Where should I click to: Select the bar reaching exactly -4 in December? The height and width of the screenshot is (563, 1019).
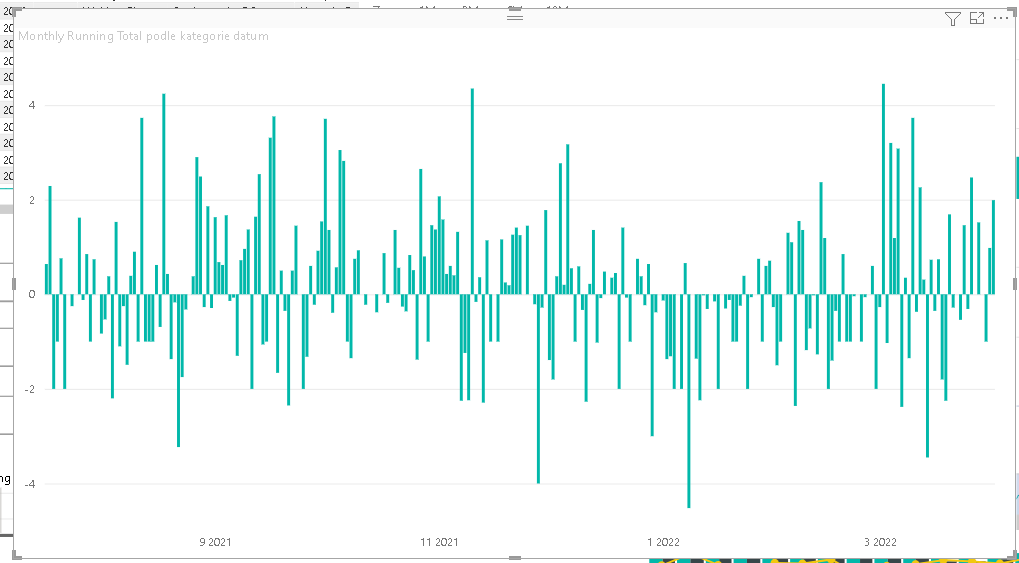pos(538,389)
